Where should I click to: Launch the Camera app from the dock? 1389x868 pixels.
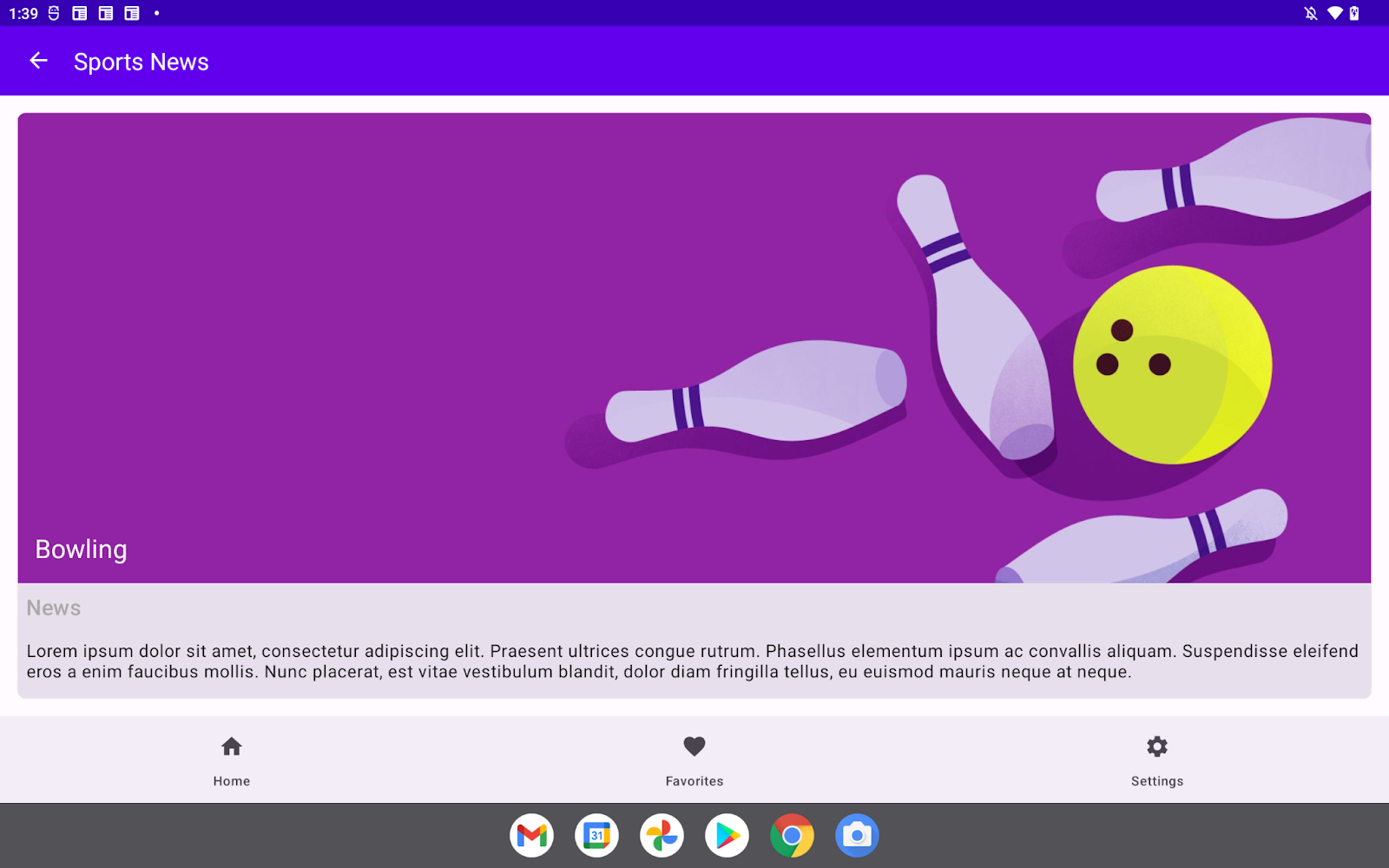click(x=857, y=835)
